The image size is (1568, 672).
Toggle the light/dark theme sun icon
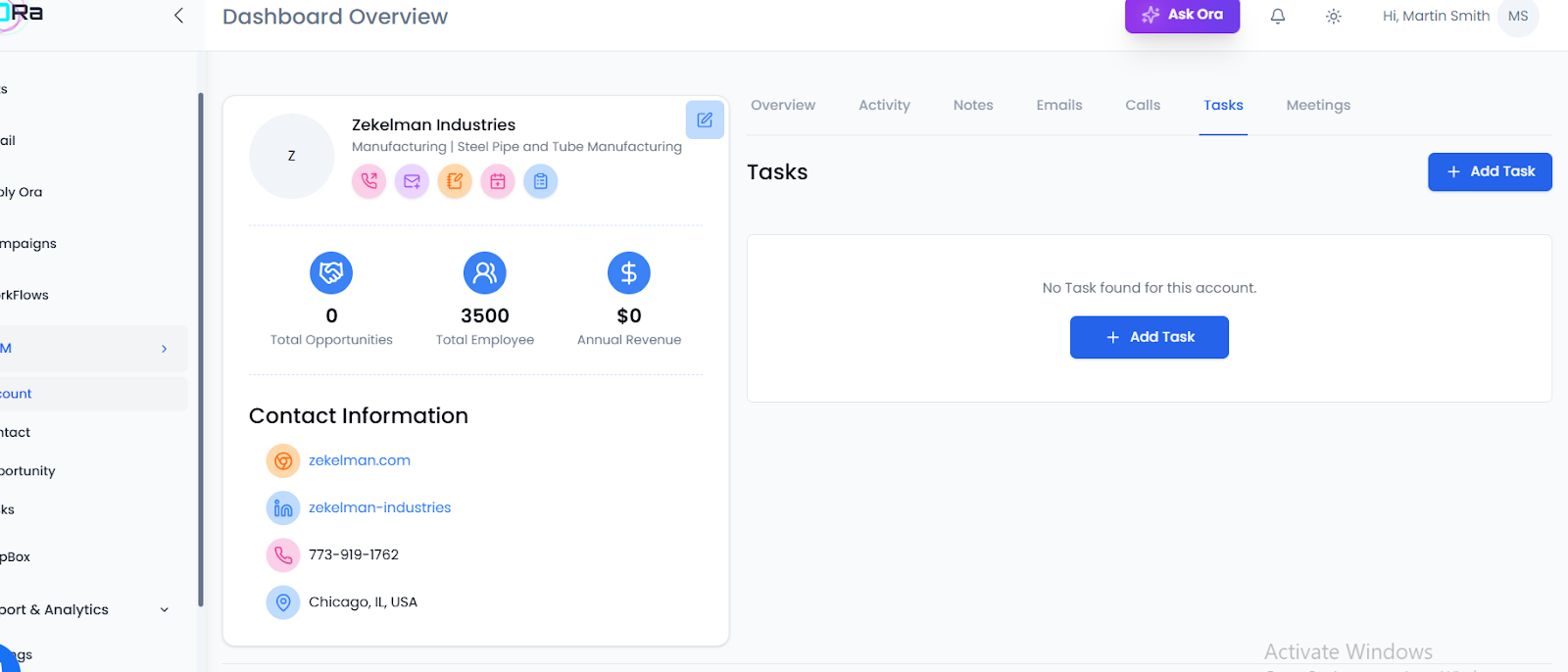tap(1334, 17)
